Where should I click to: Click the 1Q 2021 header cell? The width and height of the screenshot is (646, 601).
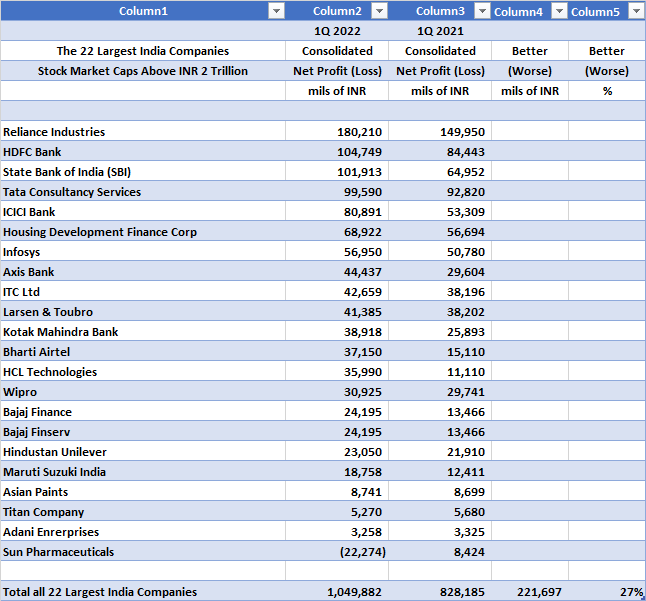(x=440, y=31)
